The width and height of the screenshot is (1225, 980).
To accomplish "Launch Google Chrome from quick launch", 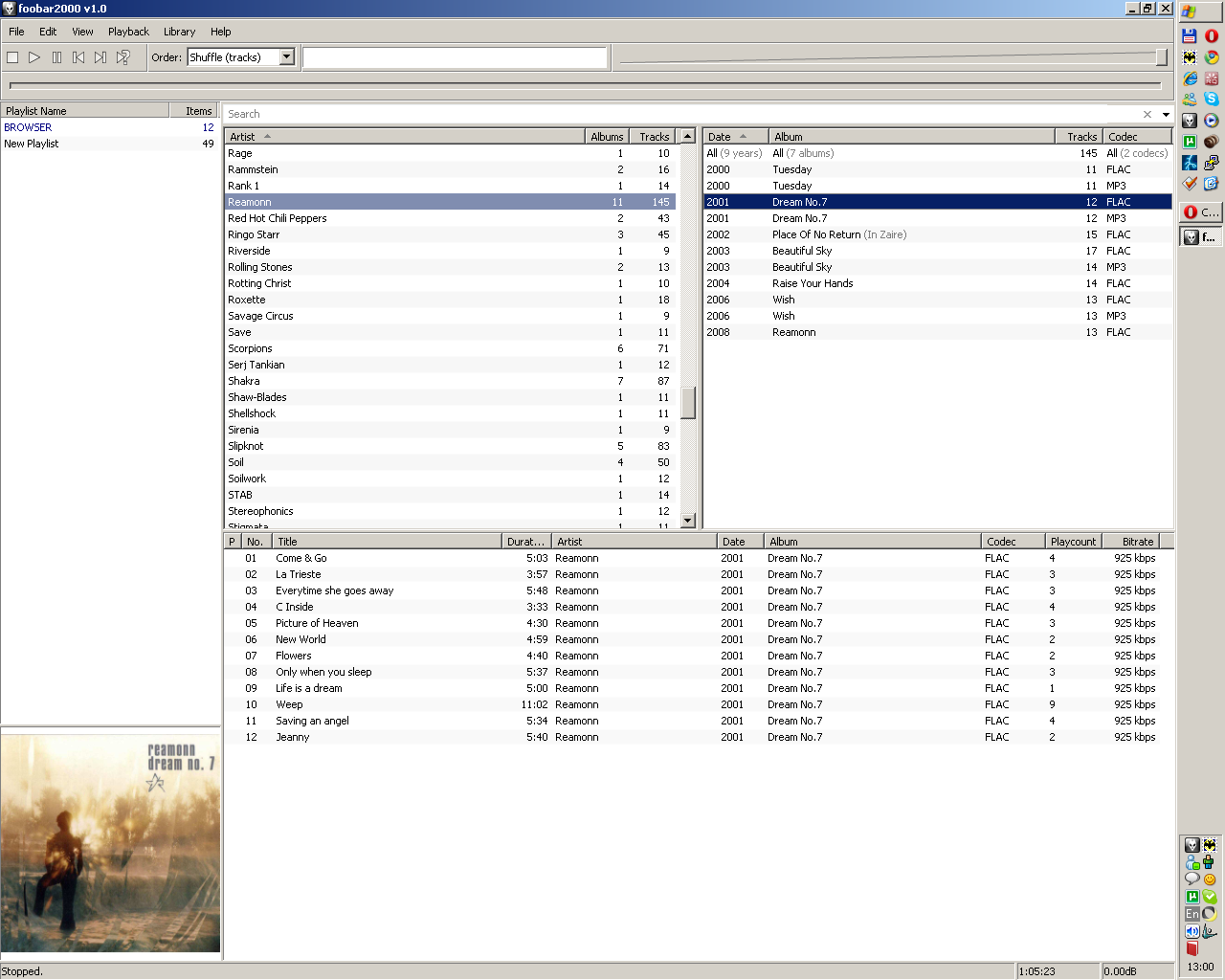I will click(1212, 56).
